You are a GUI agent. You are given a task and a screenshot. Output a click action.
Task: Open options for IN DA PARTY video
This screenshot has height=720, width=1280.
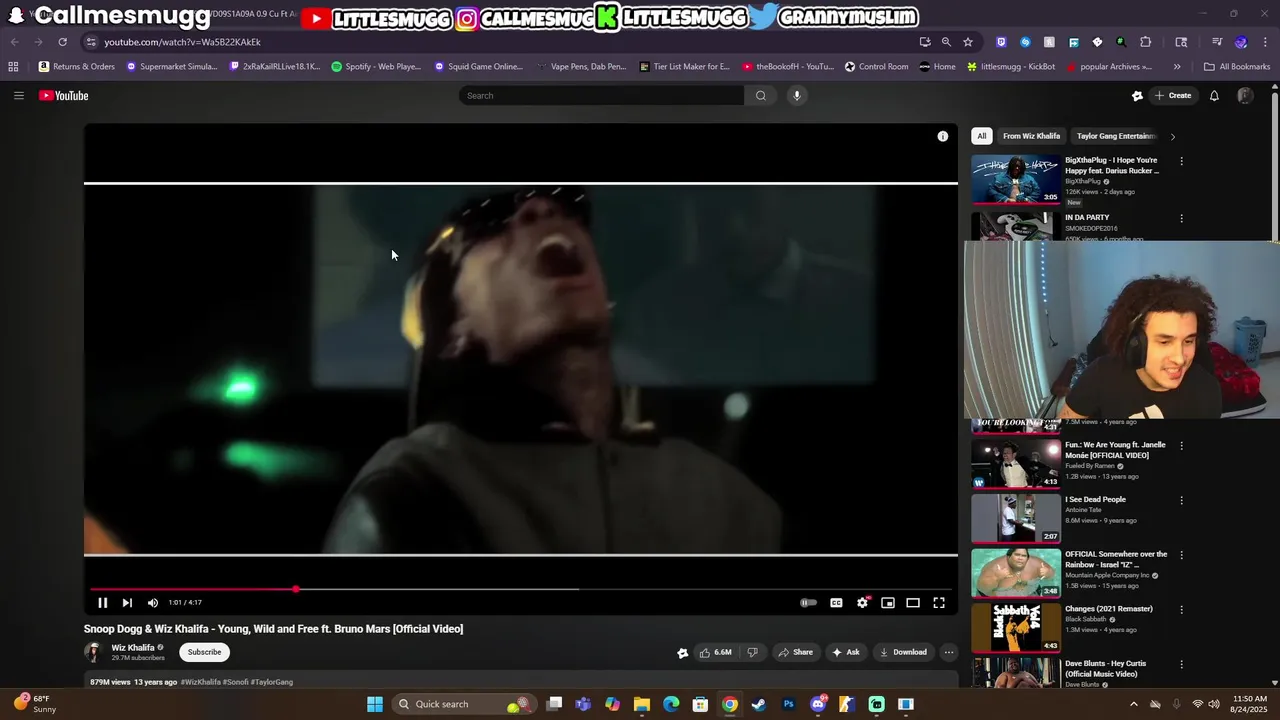pos(1181,218)
